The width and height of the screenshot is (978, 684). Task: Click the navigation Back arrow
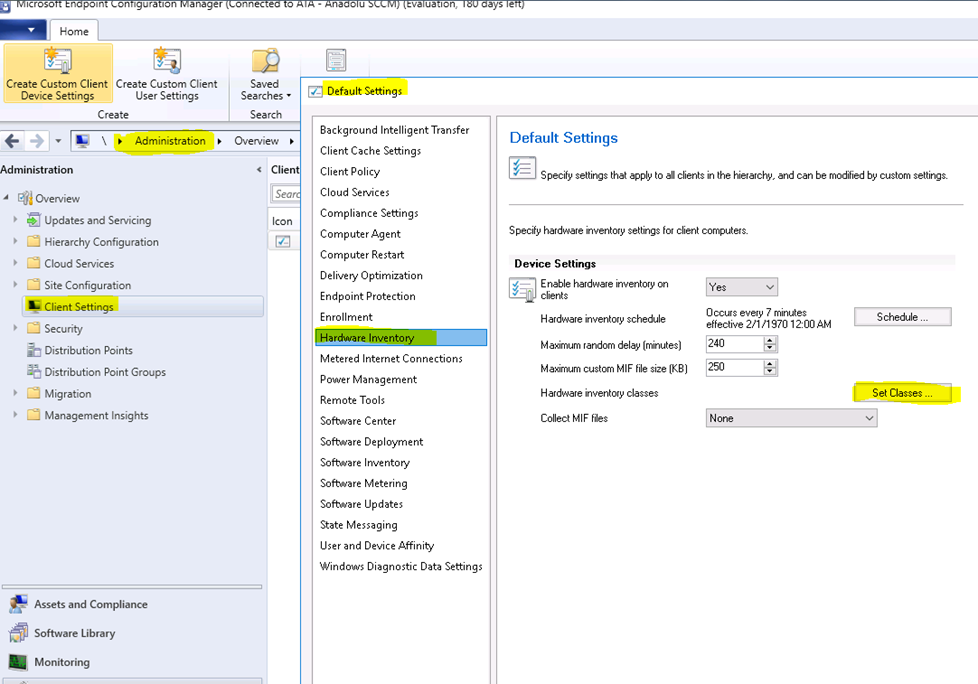point(12,141)
